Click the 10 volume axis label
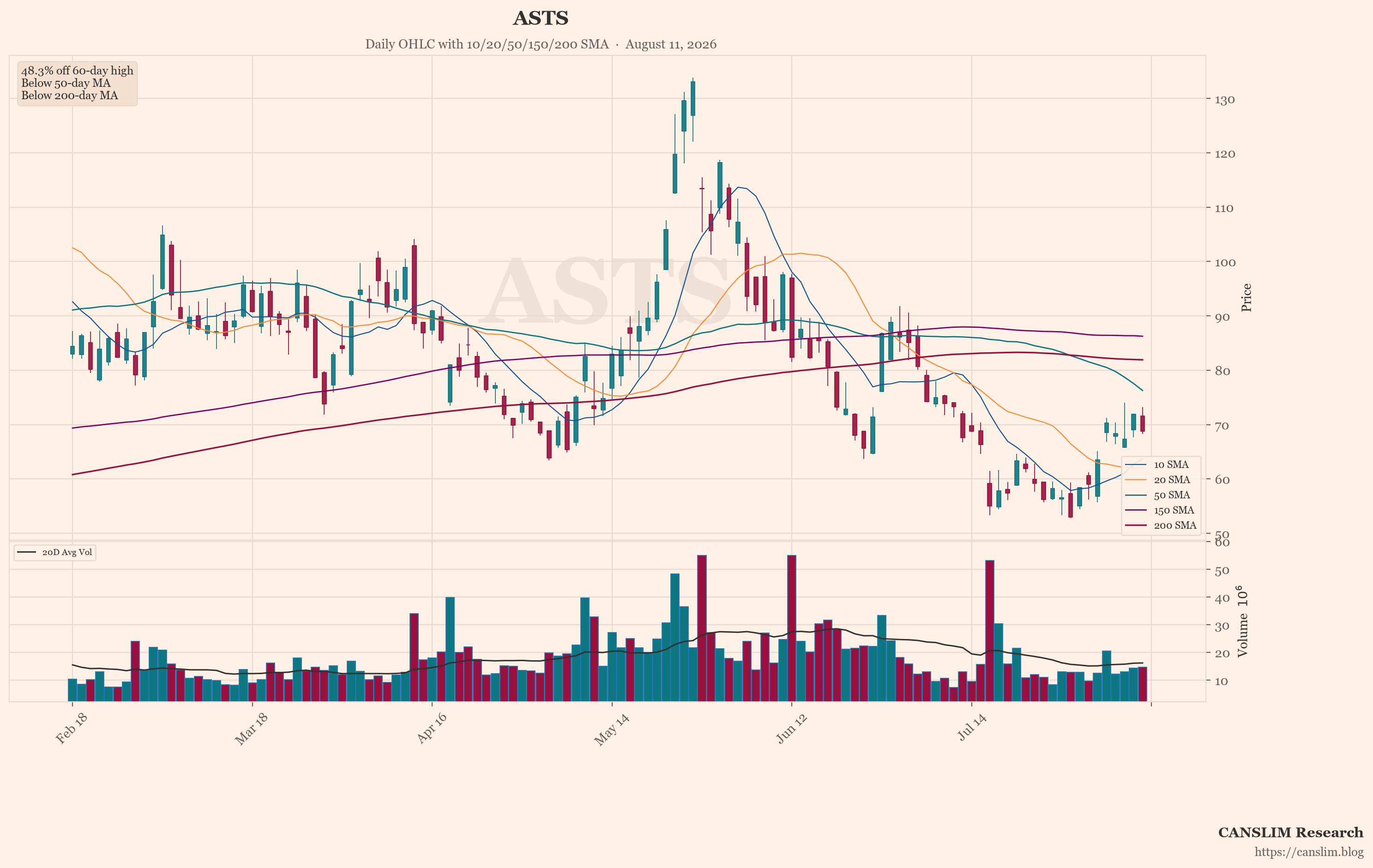1373x868 pixels. pyautogui.click(x=1221, y=681)
